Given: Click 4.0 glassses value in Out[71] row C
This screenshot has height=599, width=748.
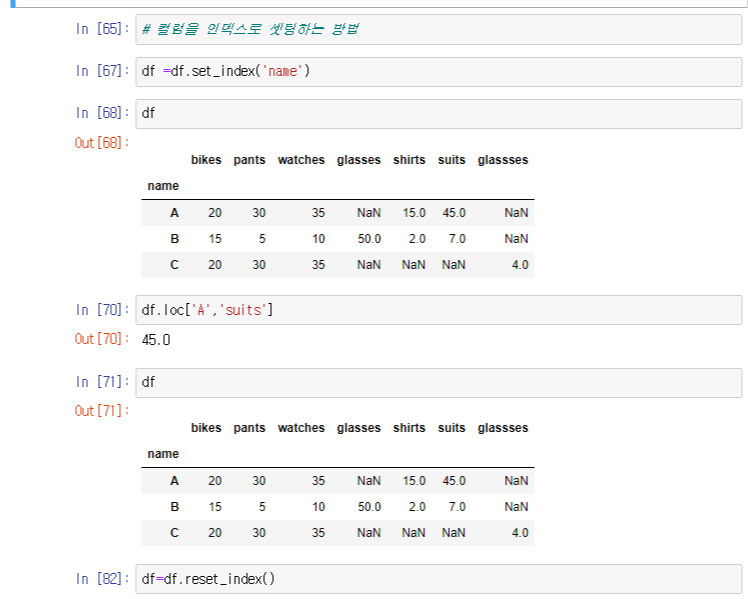Looking at the screenshot, I should [520, 533].
